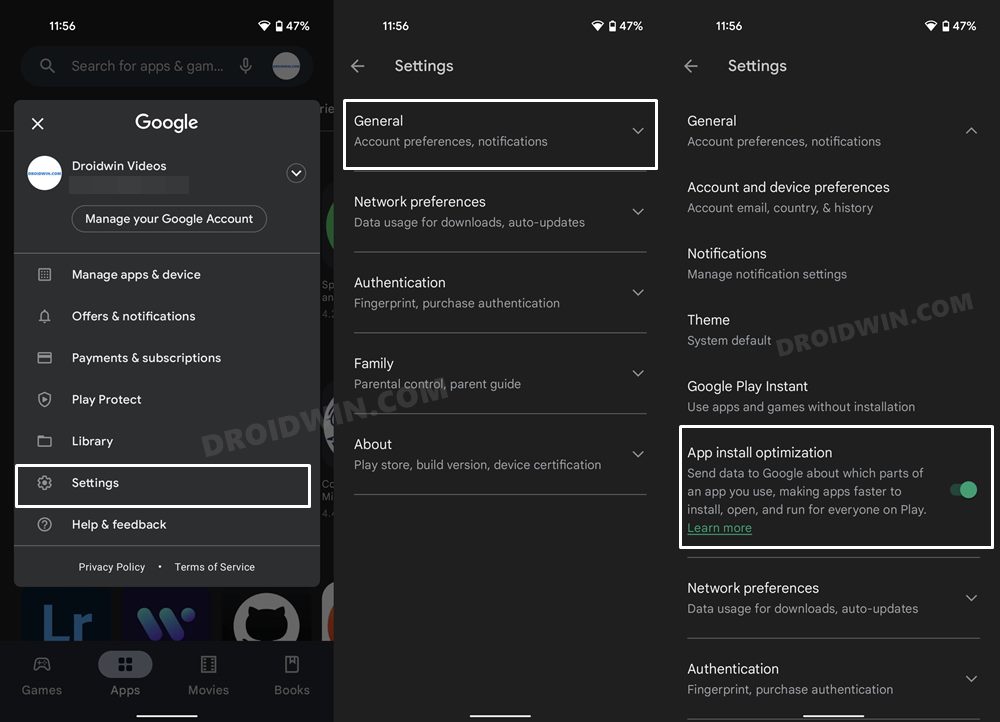Open Manage your Google Account
This screenshot has width=1000, height=722.
click(168, 218)
